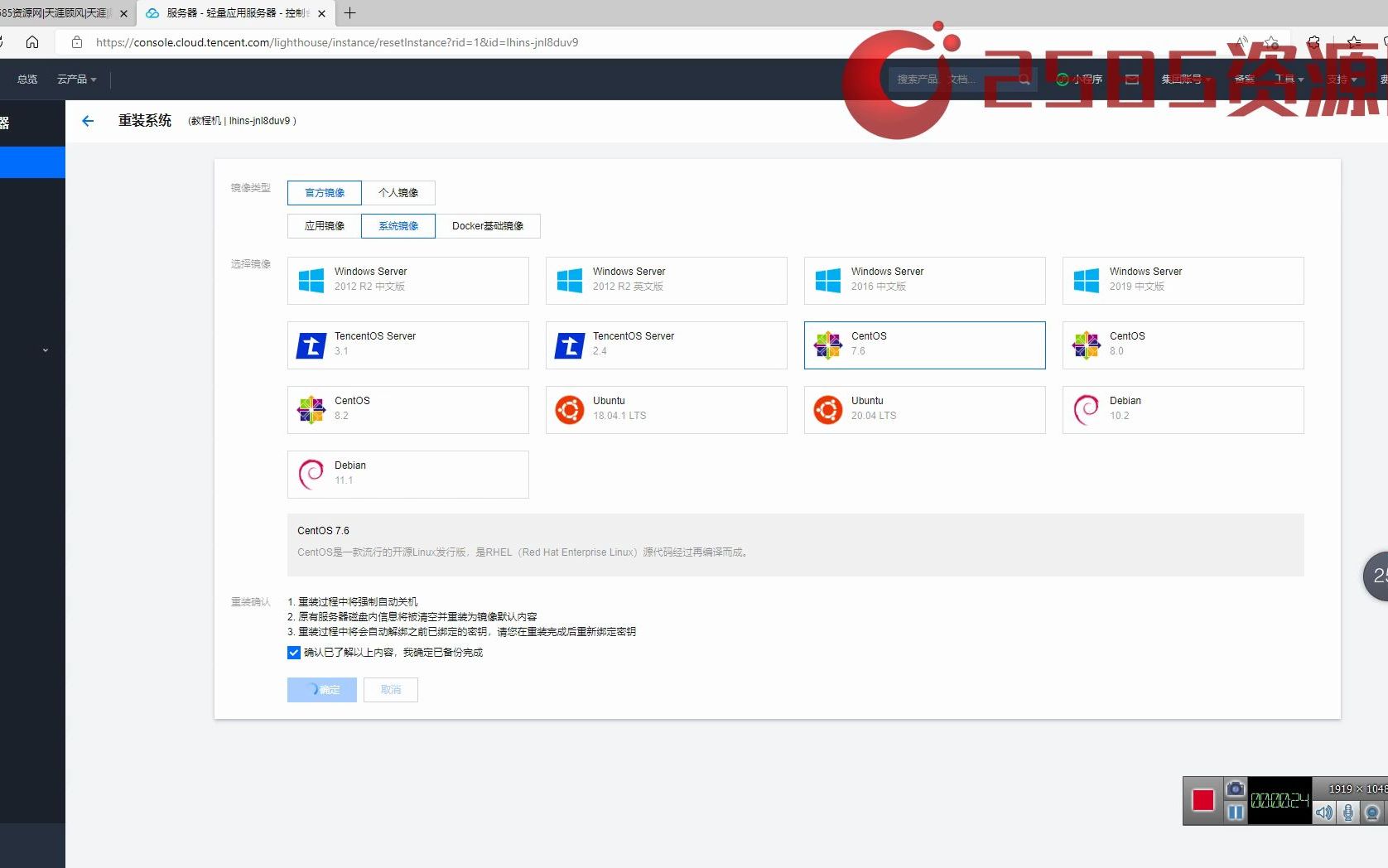Expand the sidebar chevron section
This screenshot has width=1388, height=868.
[x=46, y=350]
